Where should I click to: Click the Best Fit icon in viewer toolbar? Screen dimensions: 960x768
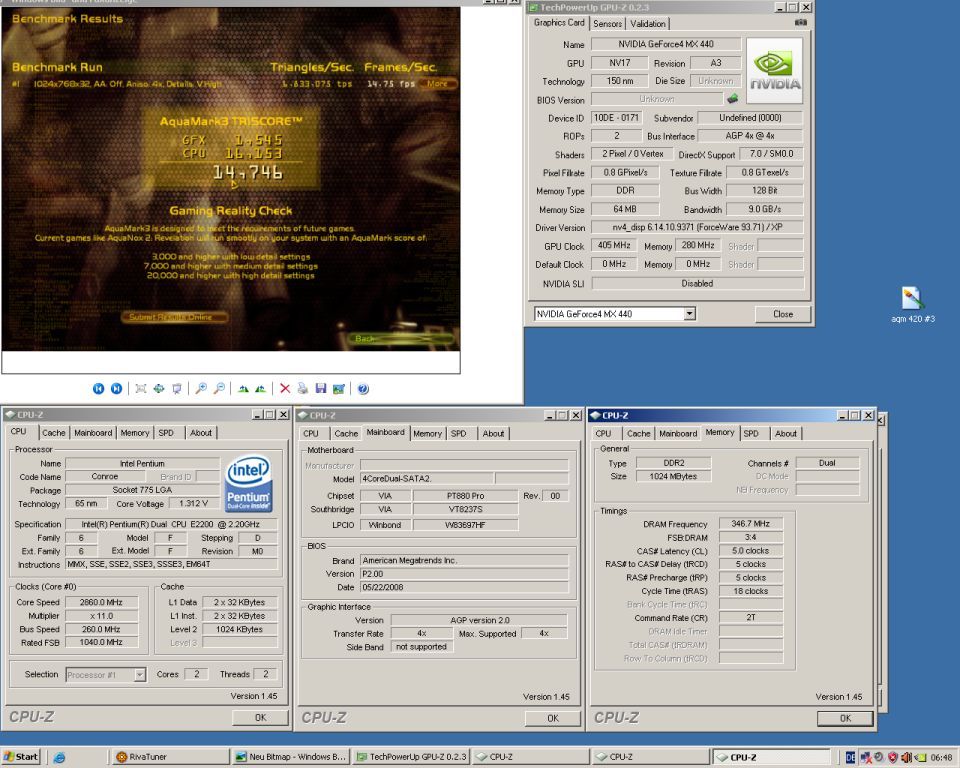[x=141, y=388]
